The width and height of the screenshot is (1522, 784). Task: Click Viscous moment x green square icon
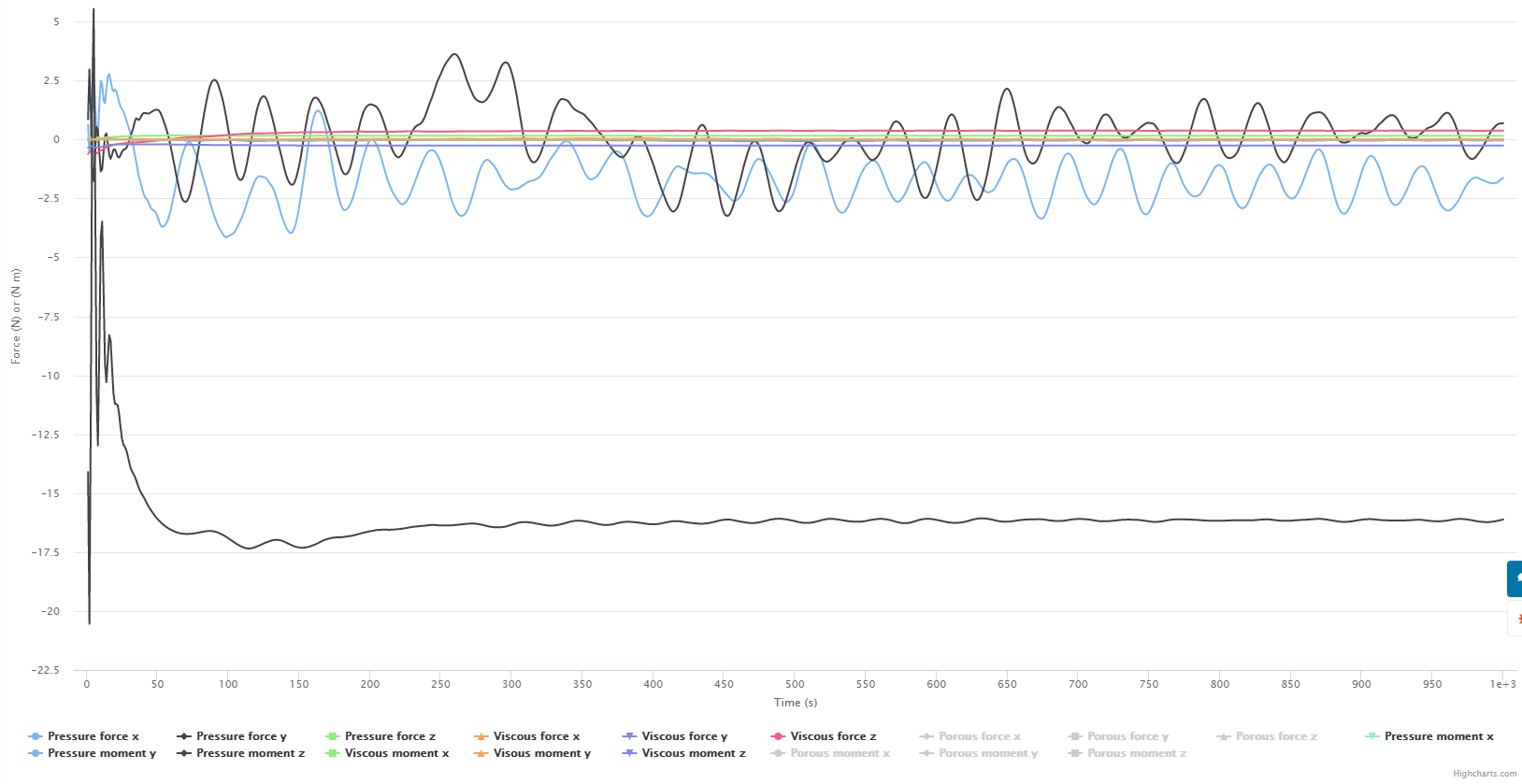[x=332, y=753]
